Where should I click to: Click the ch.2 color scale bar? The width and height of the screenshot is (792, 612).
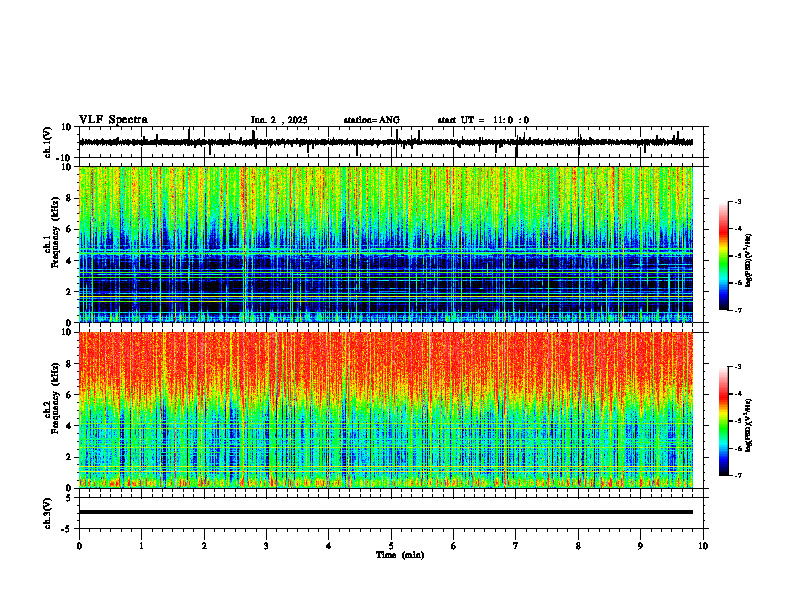(x=723, y=421)
